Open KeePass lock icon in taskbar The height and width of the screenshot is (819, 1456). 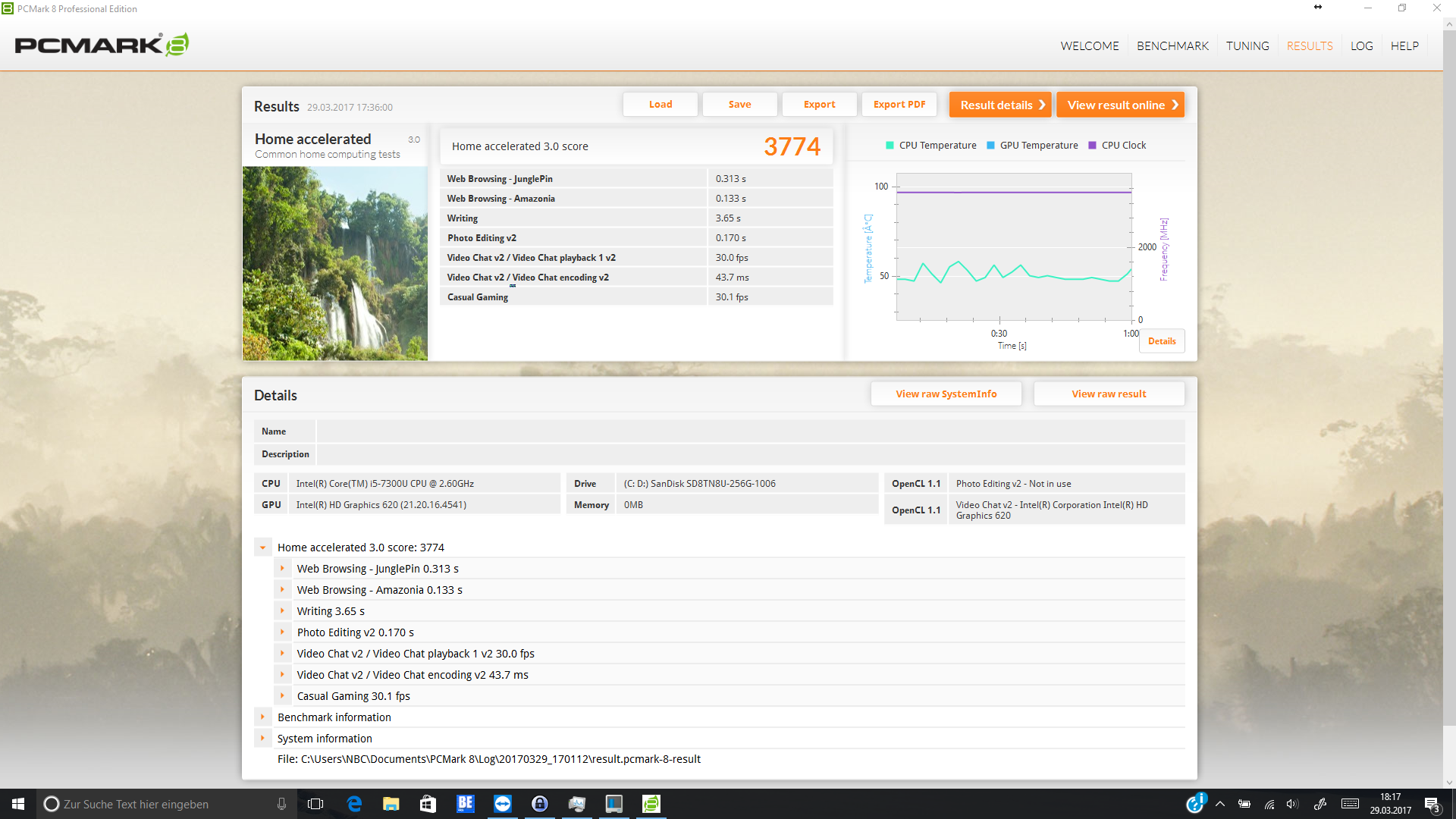point(539,804)
